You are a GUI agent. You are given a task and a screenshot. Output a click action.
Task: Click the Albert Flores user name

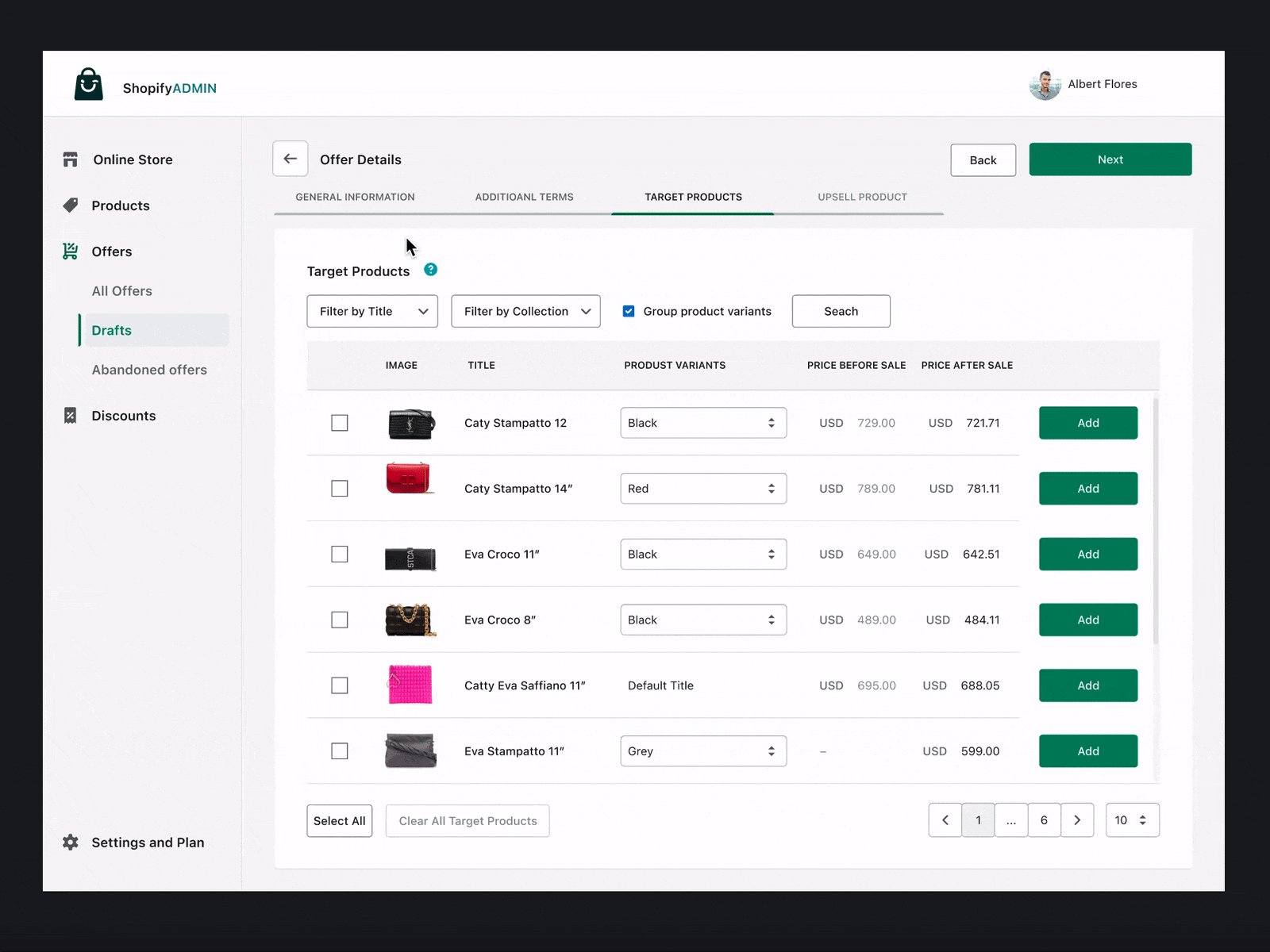tap(1103, 84)
